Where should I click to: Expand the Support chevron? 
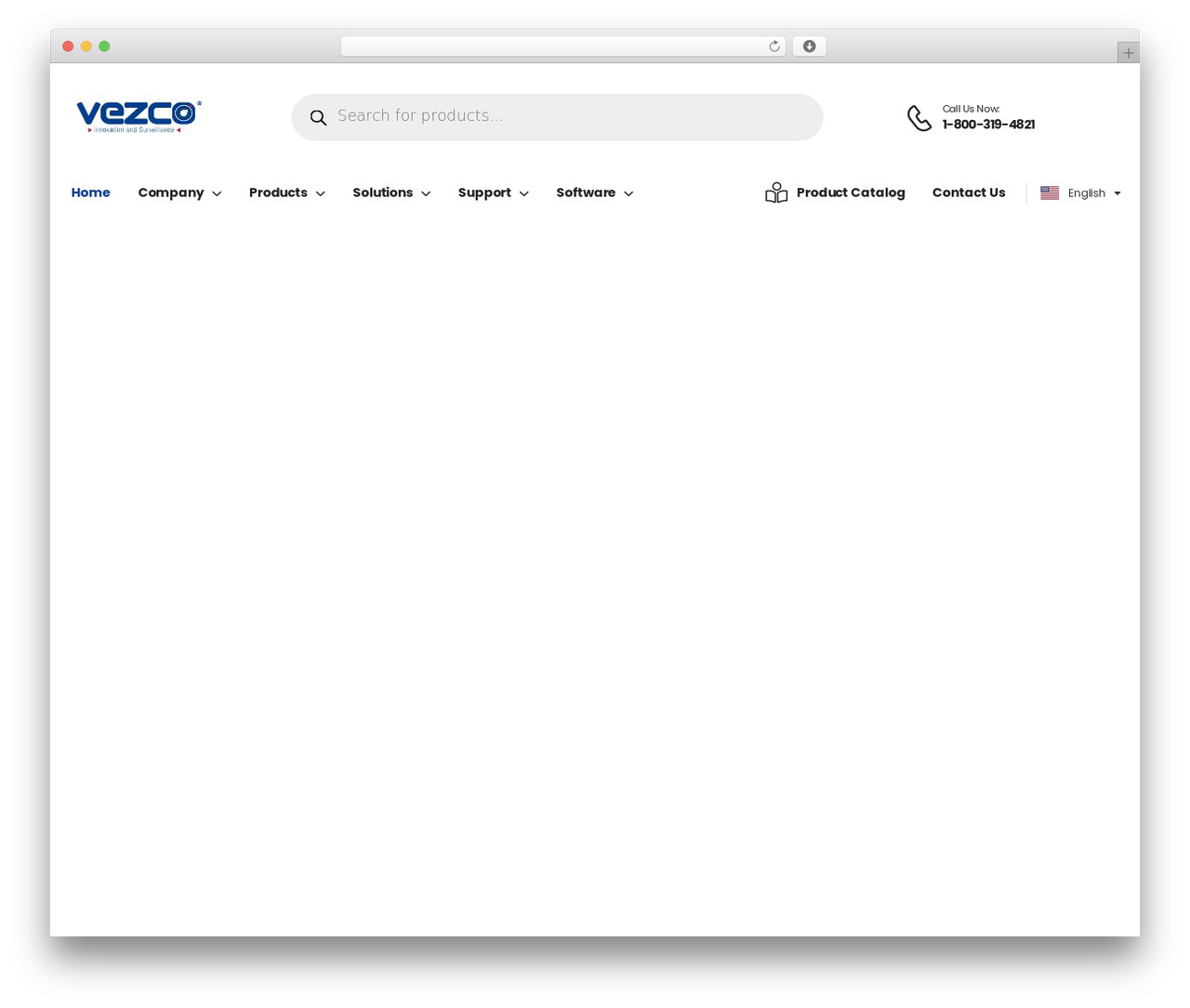tap(523, 193)
